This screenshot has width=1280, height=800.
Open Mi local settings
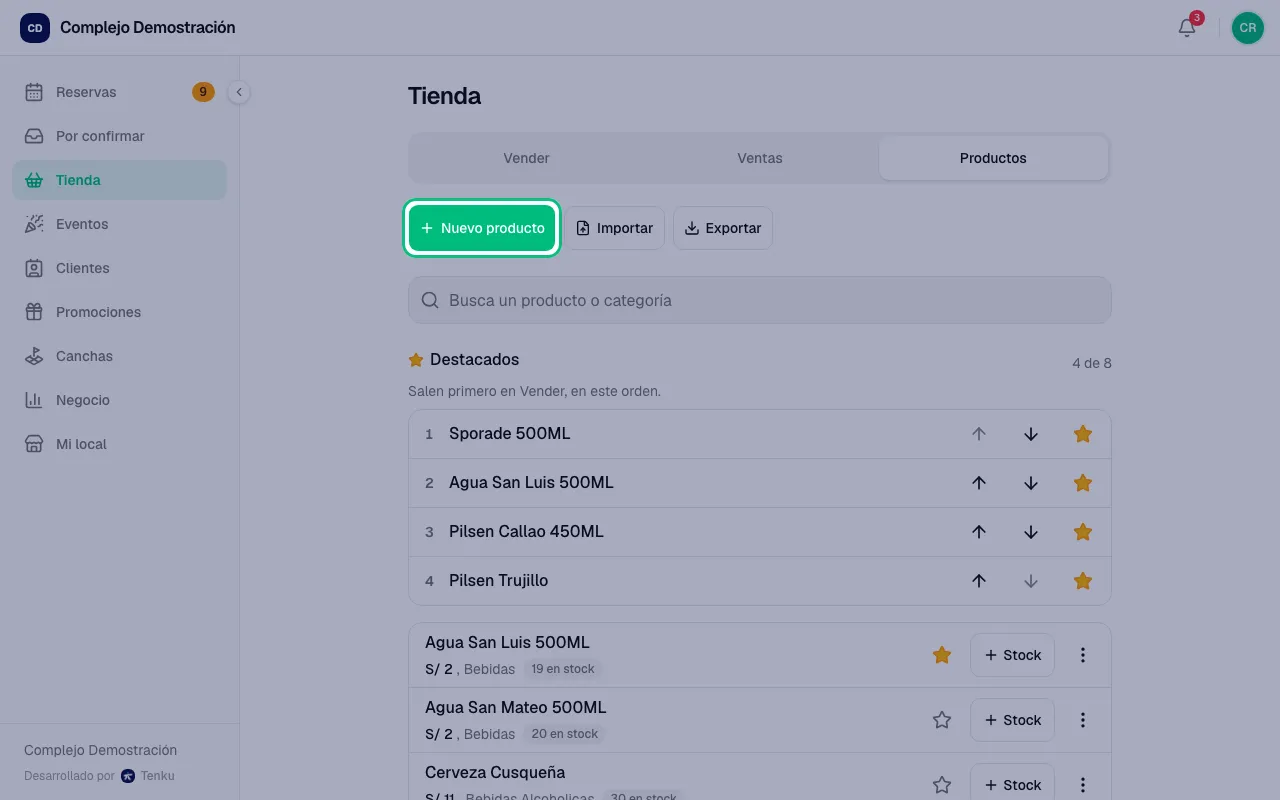click(119, 444)
